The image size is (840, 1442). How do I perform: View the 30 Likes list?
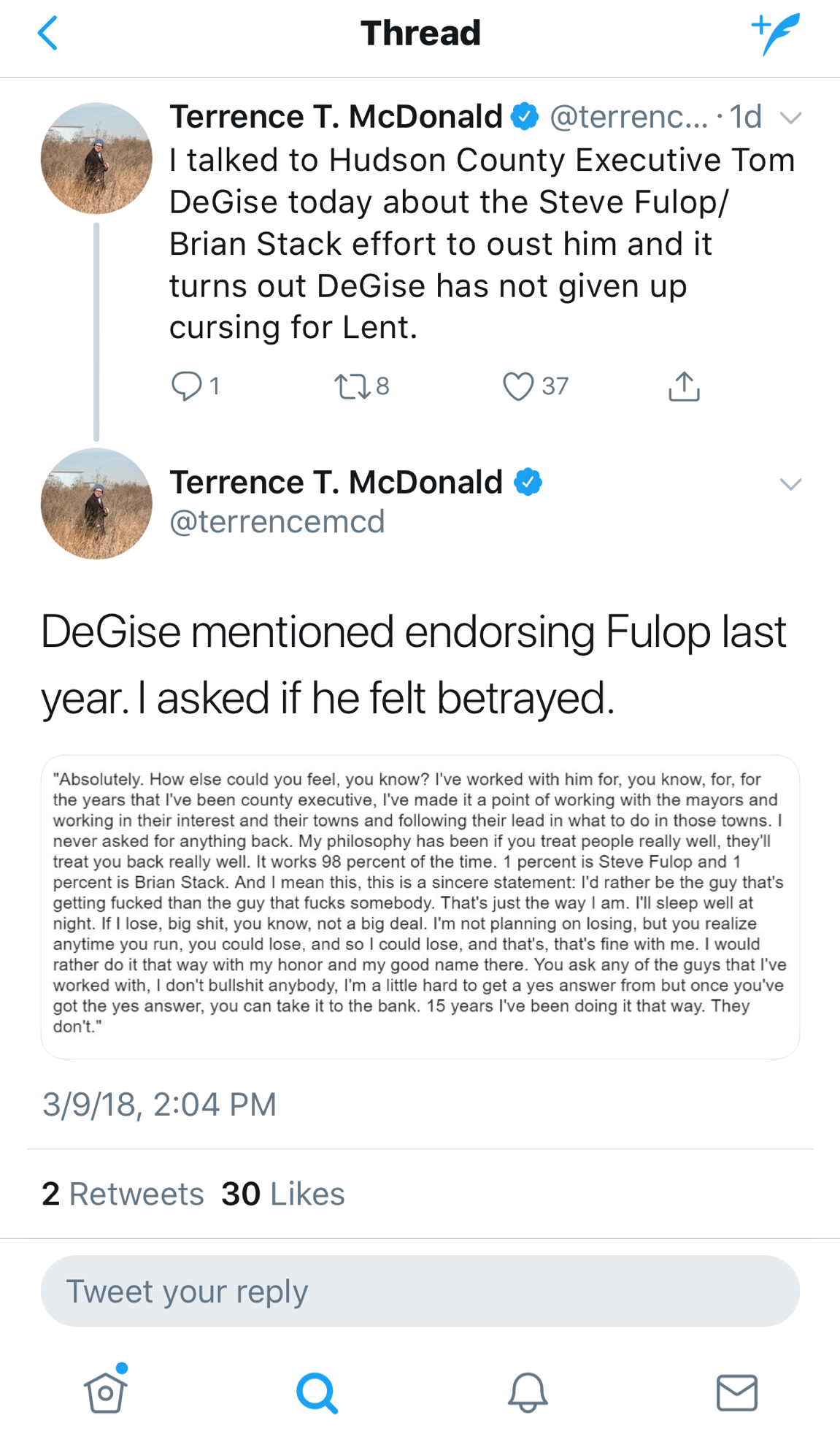click(x=283, y=1194)
